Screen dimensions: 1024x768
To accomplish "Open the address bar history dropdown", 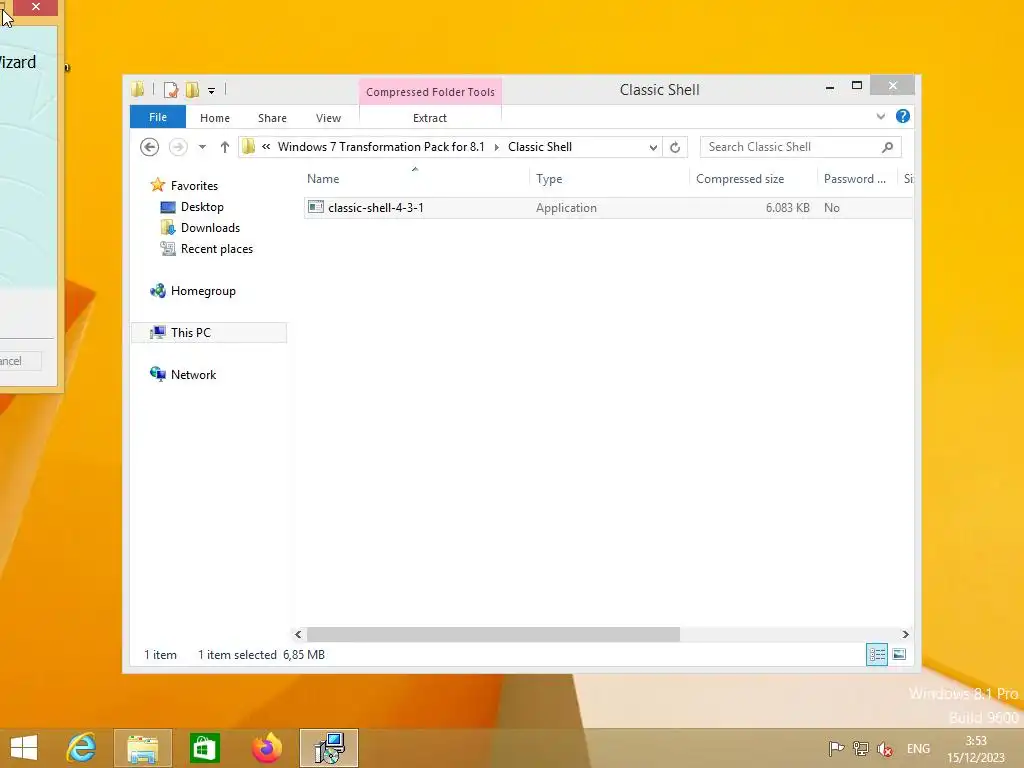I will click(652, 148).
